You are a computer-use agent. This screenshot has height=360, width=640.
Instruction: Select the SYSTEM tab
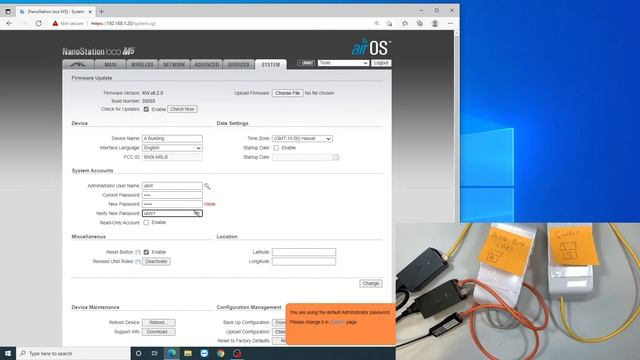[x=271, y=64]
